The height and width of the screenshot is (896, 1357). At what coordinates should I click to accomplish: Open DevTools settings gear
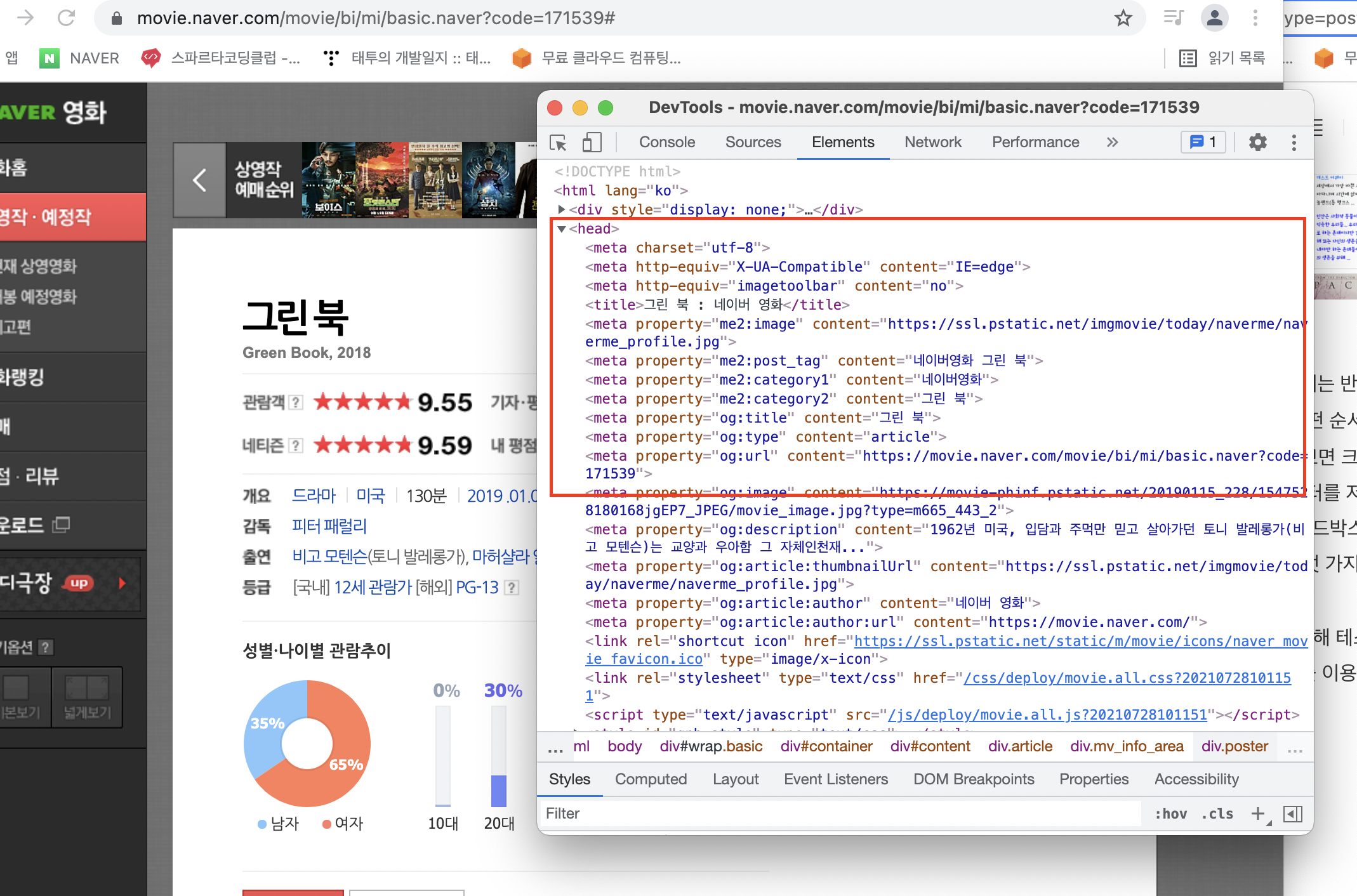(x=1257, y=142)
